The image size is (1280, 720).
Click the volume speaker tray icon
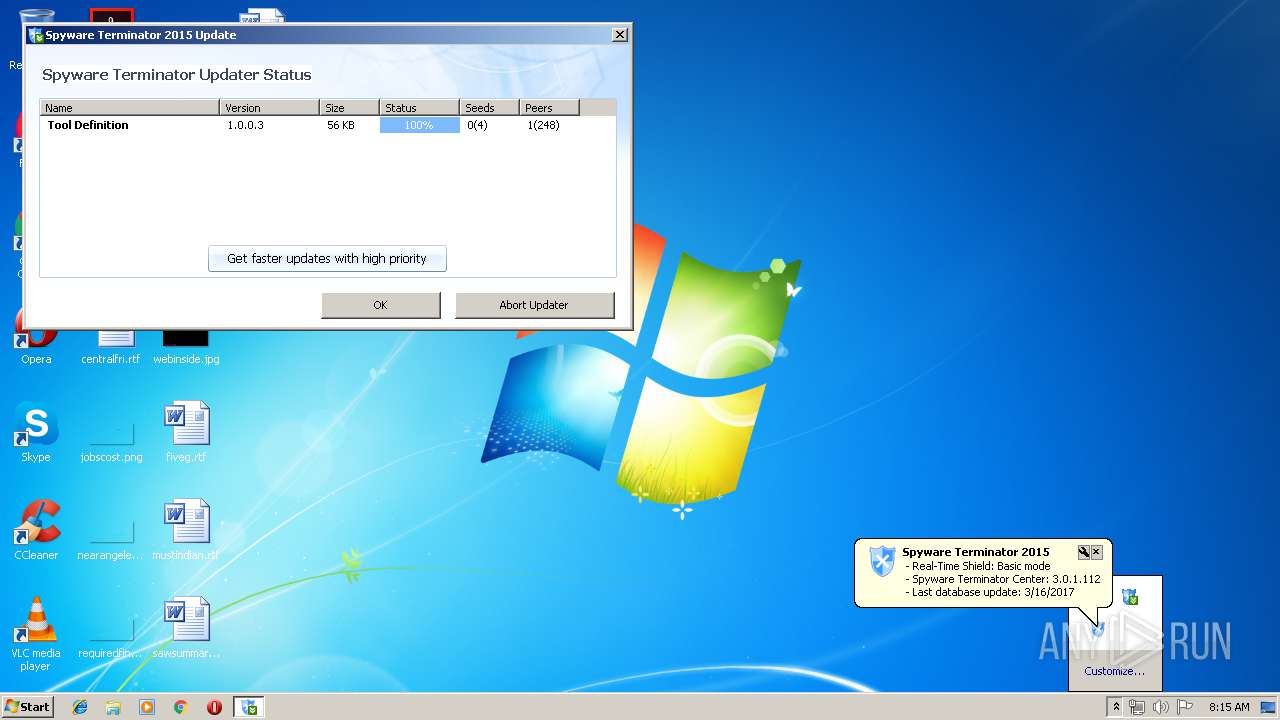(x=1160, y=707)
